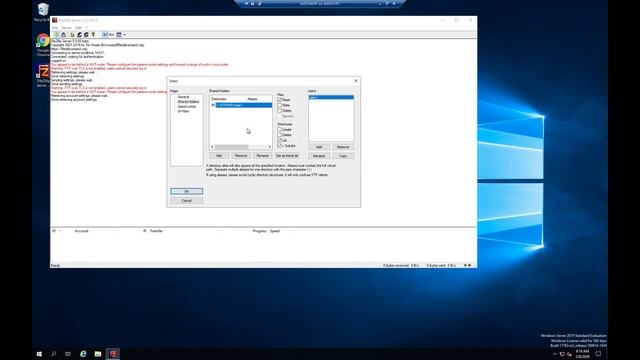Screen dimensions: 640x360
Task: Click Remove under Shared folders list
Action: tap(241, 156)
